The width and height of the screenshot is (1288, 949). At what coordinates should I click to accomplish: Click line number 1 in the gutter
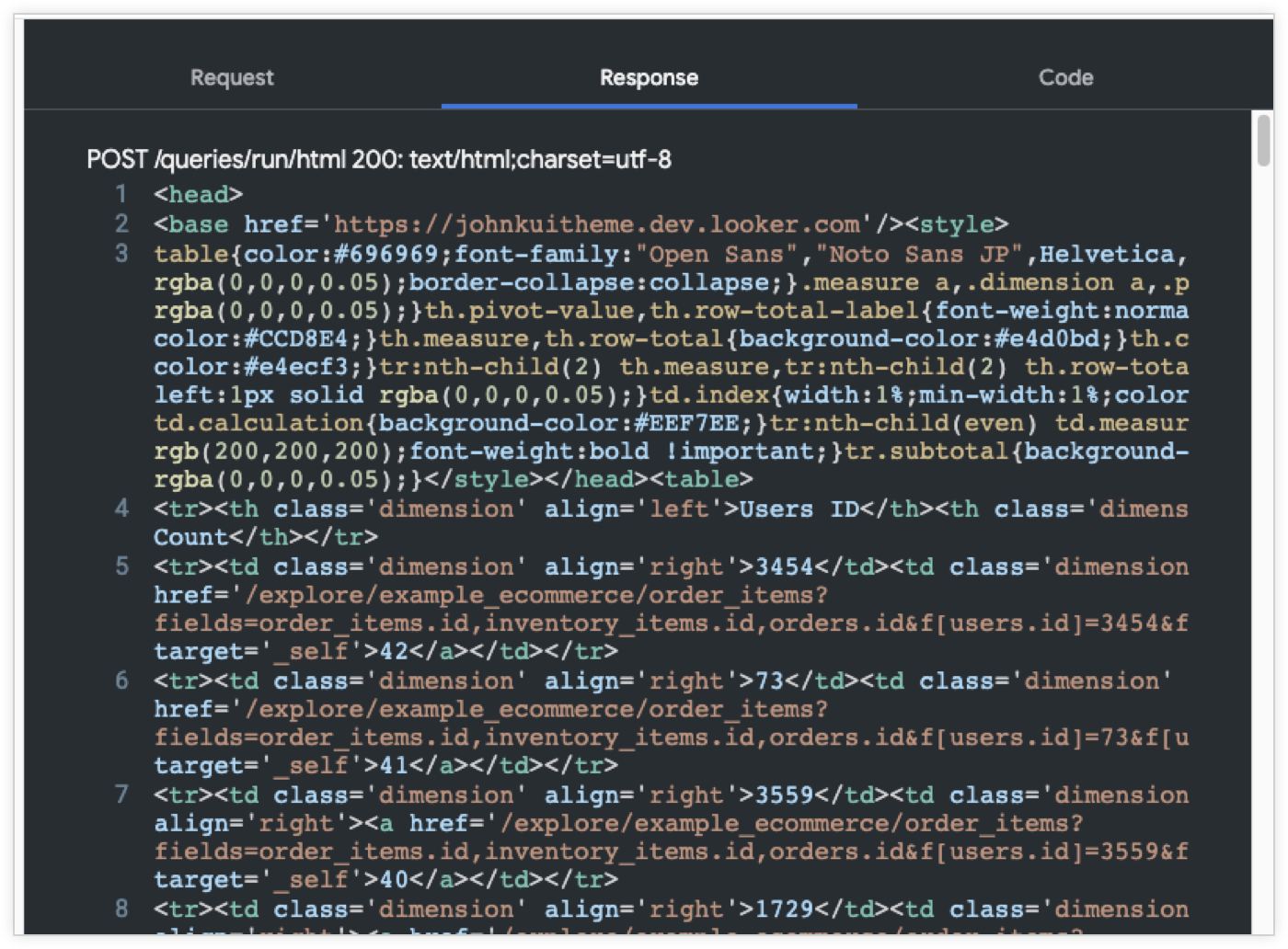[x=121, y=195]
